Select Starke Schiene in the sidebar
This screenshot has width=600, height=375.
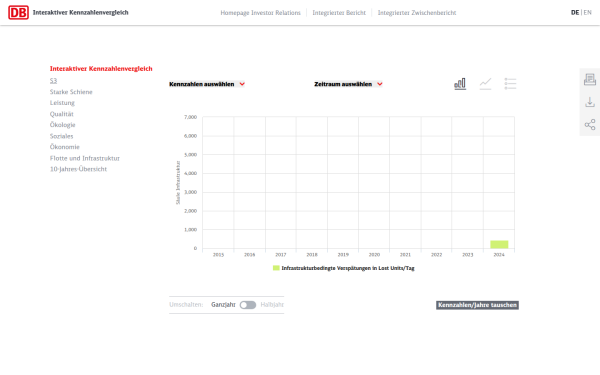tap(71, 92)
